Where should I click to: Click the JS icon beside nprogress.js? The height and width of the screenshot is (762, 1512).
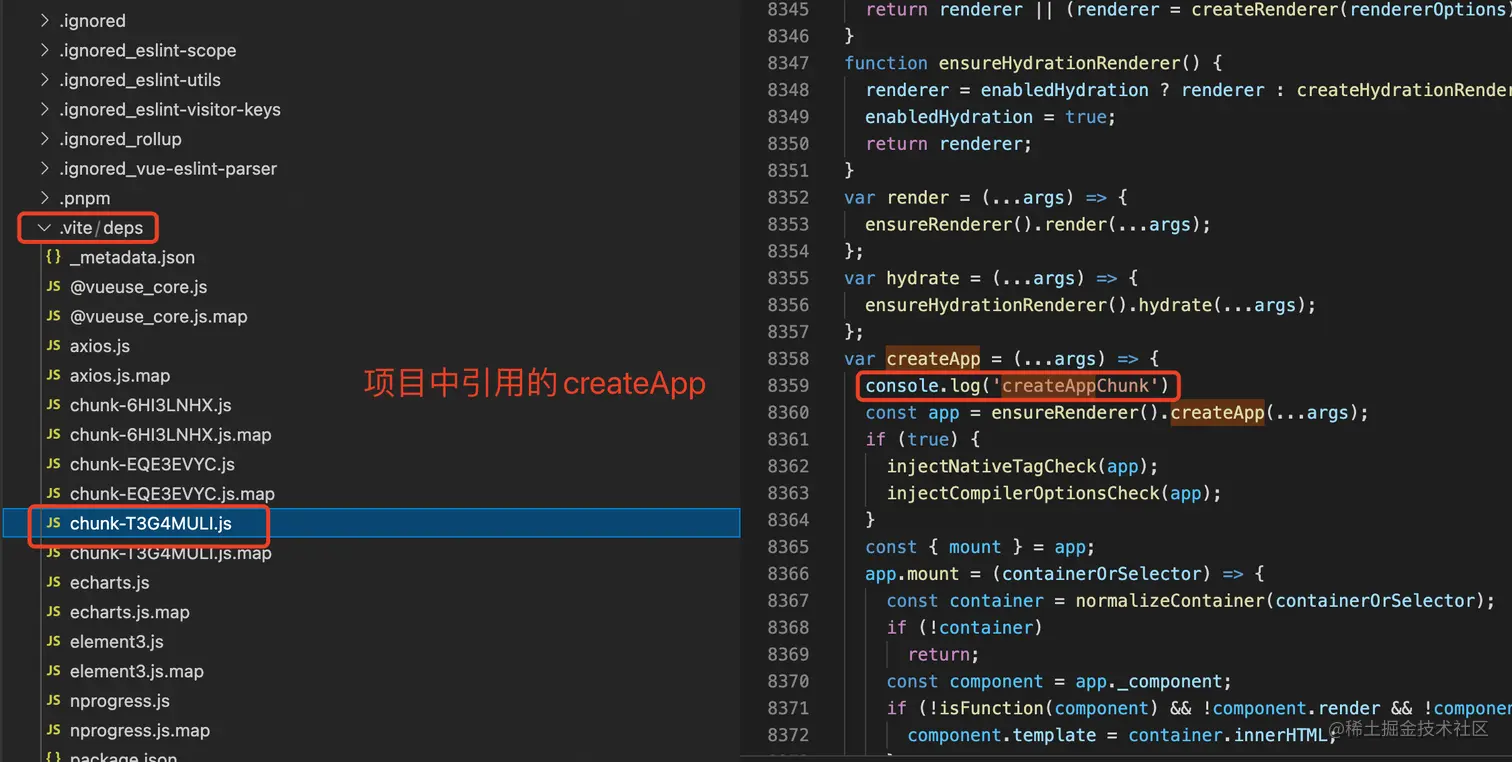tap(53, 700)
